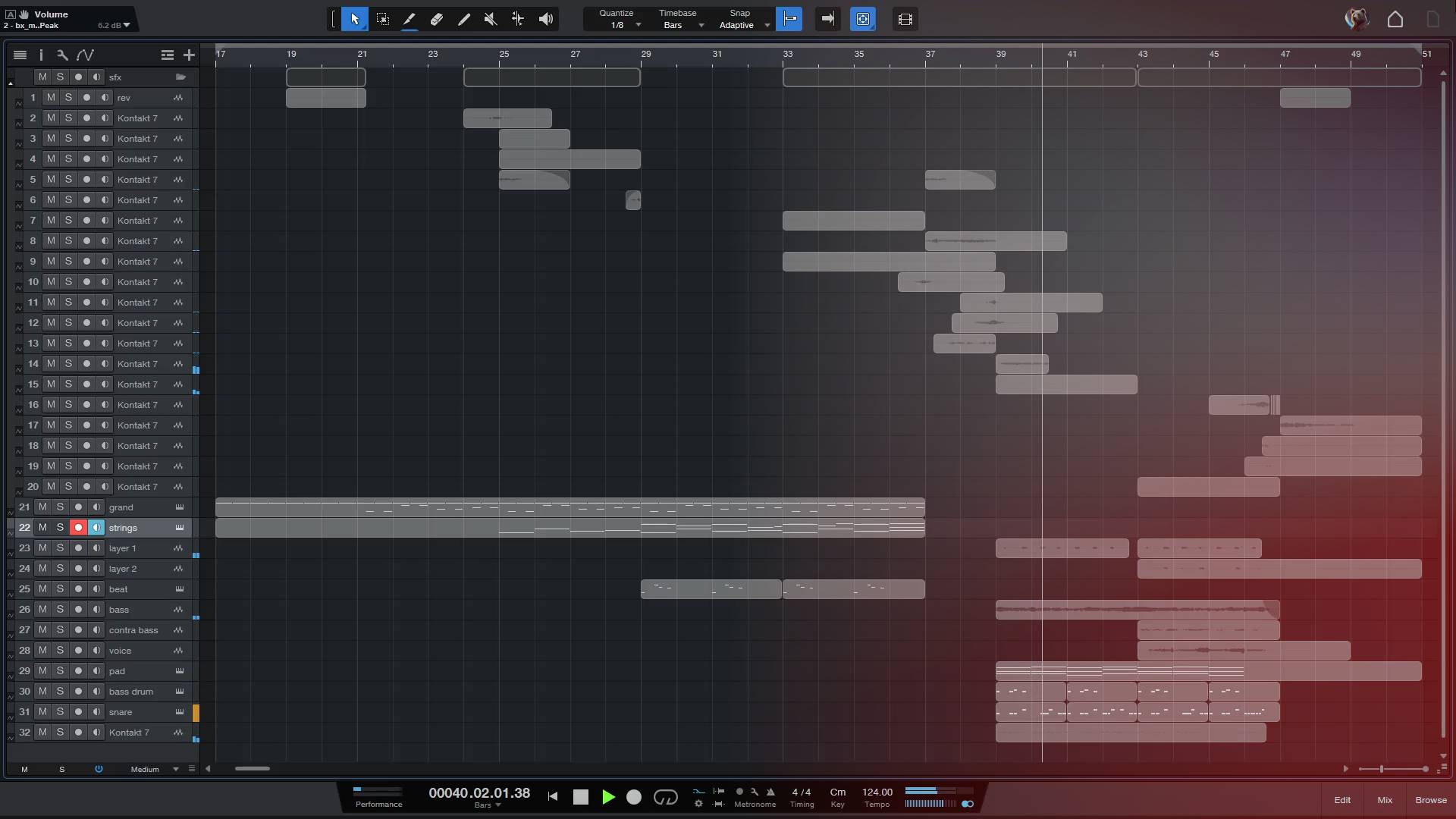The width and height of the screenshot is (1456, 819).
Task: Click the Add Track plus icon
Action: (x=189, y=55)
